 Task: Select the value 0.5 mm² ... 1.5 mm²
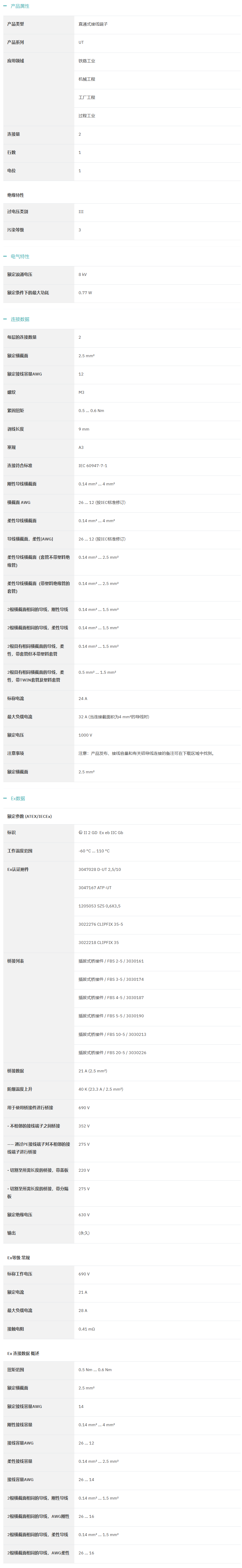[97, 673]
